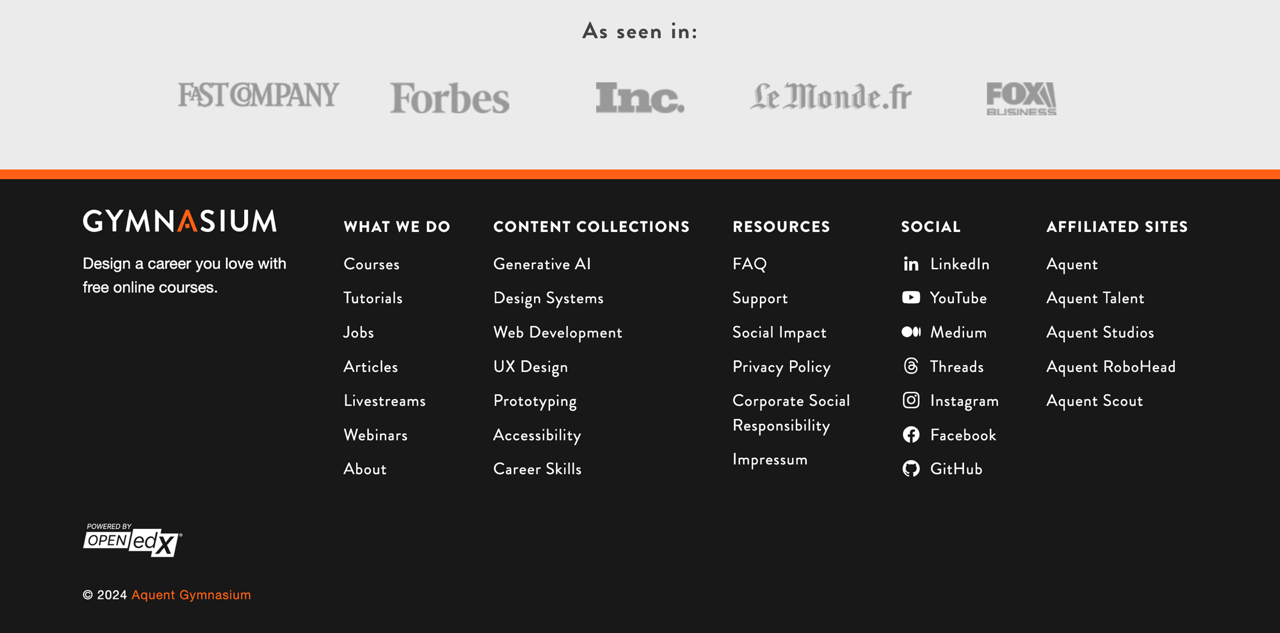Viewport: 1280px width, 633px height.
Task: Open the Privacy Policy link
Action: click(781, 367)
